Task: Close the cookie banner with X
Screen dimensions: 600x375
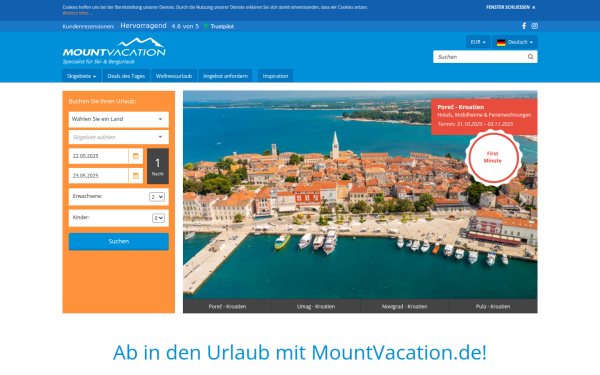Action: (x=533, y=7)
